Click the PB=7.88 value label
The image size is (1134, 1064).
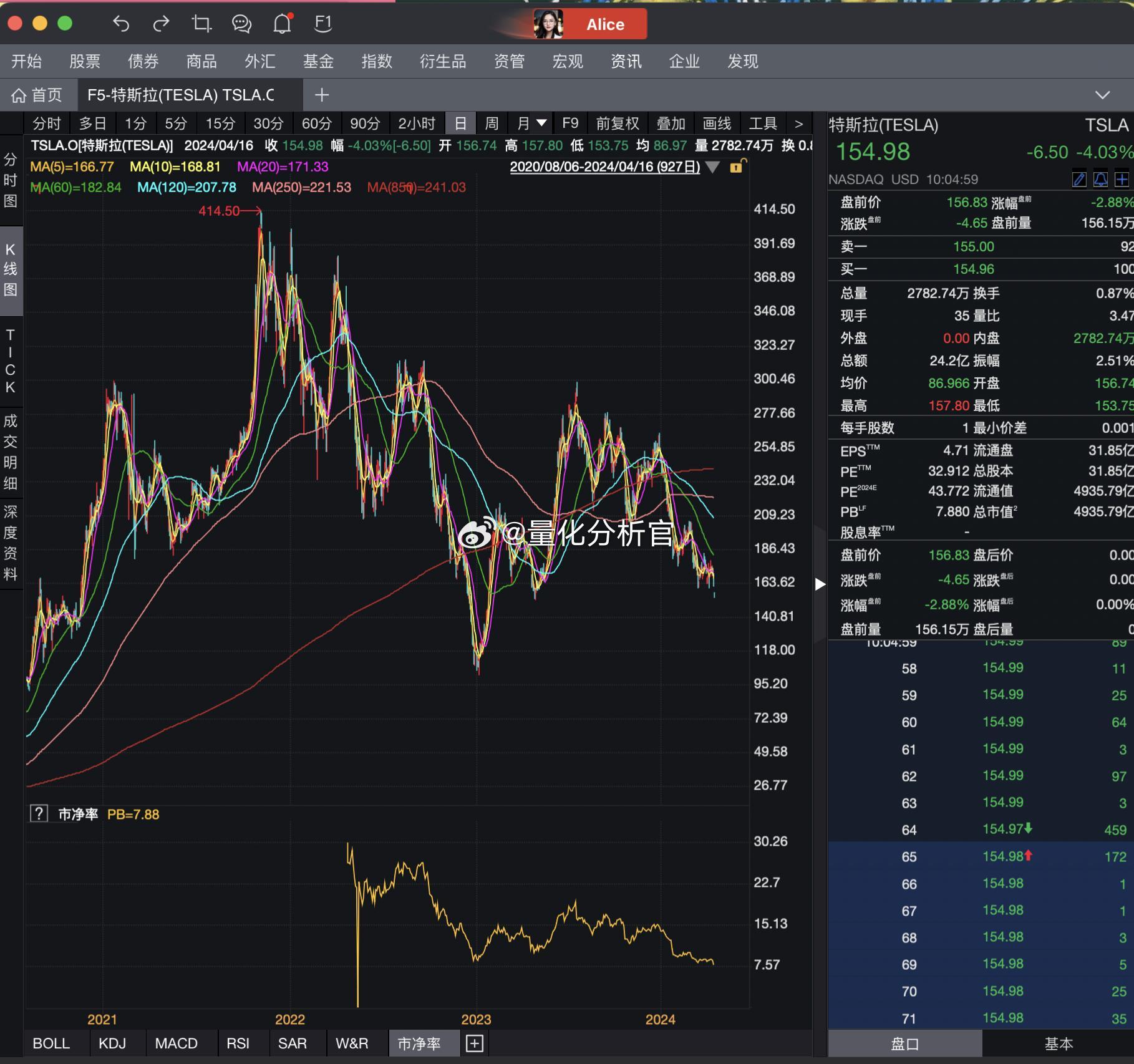point(133,814)
